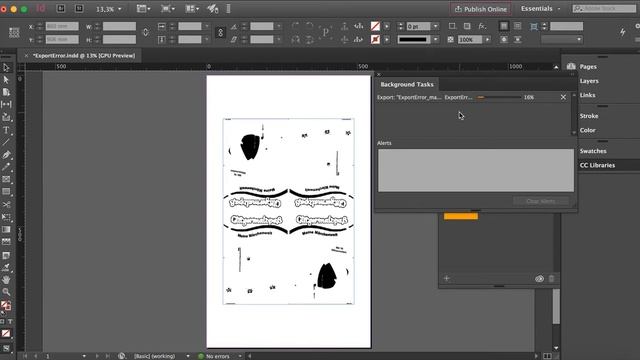Open the View Options dropdown

click(x=143, y=8)
